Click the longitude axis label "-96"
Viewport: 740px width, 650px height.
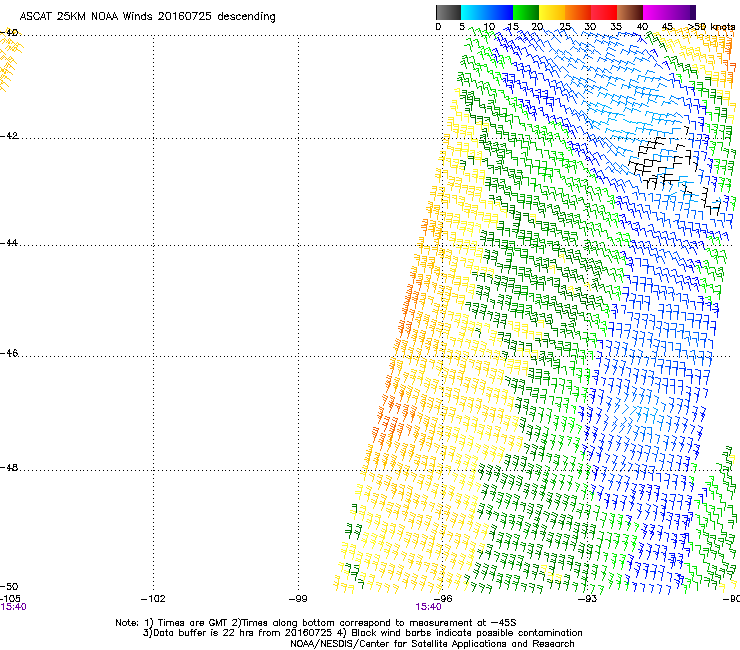pos(443,599)
